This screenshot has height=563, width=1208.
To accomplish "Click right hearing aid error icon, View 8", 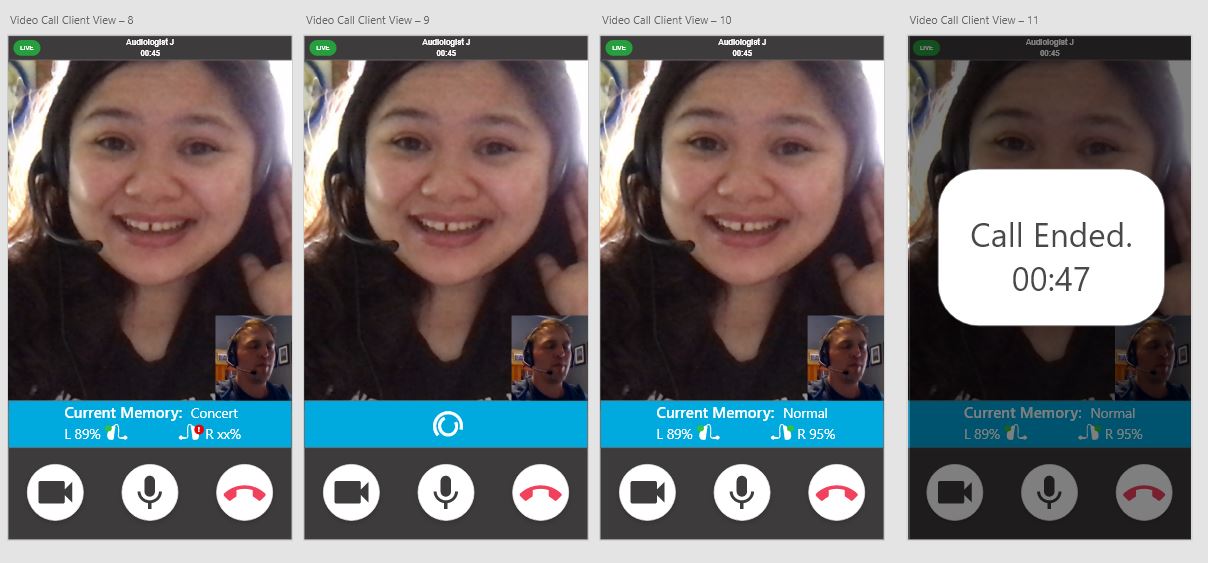I will click(191, 433).
